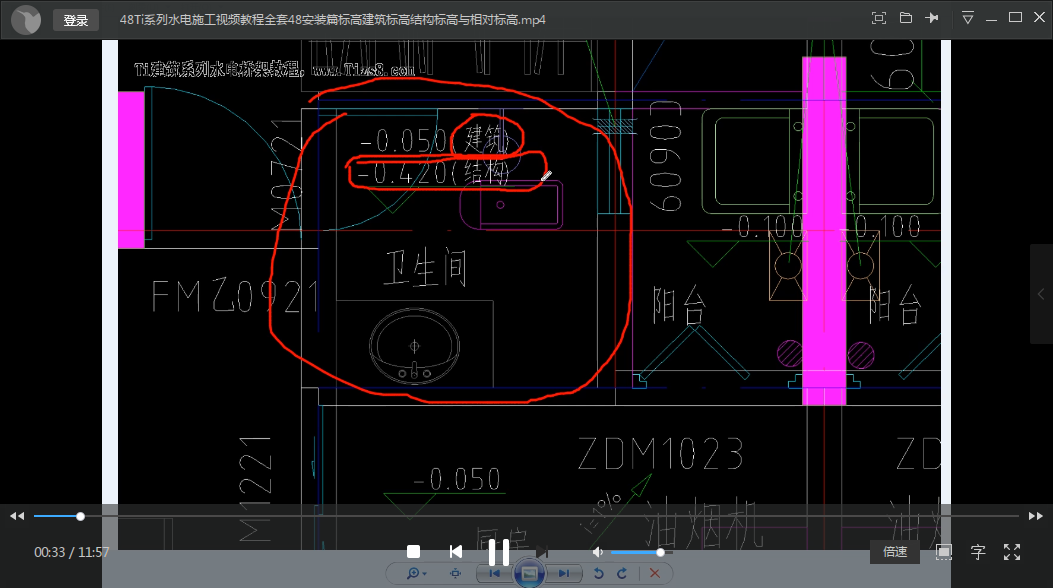Stop the video with the square button
Screen dimensions: 1053x588
pos(413,552)
